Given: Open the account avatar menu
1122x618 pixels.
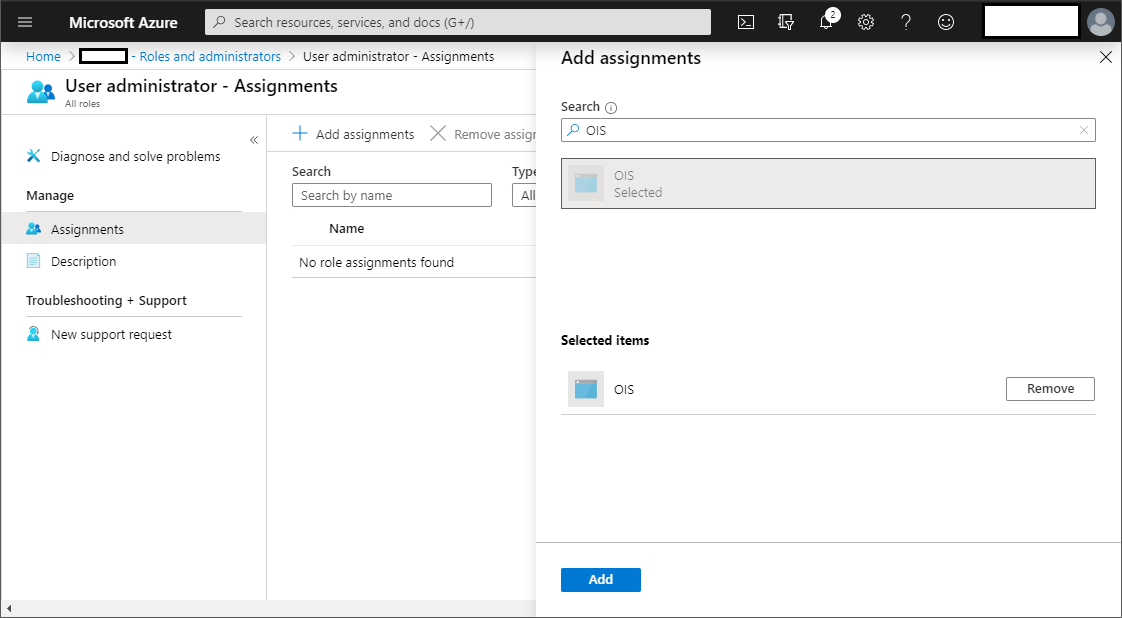Looking at the screenshot, I should pos(1101,22).
